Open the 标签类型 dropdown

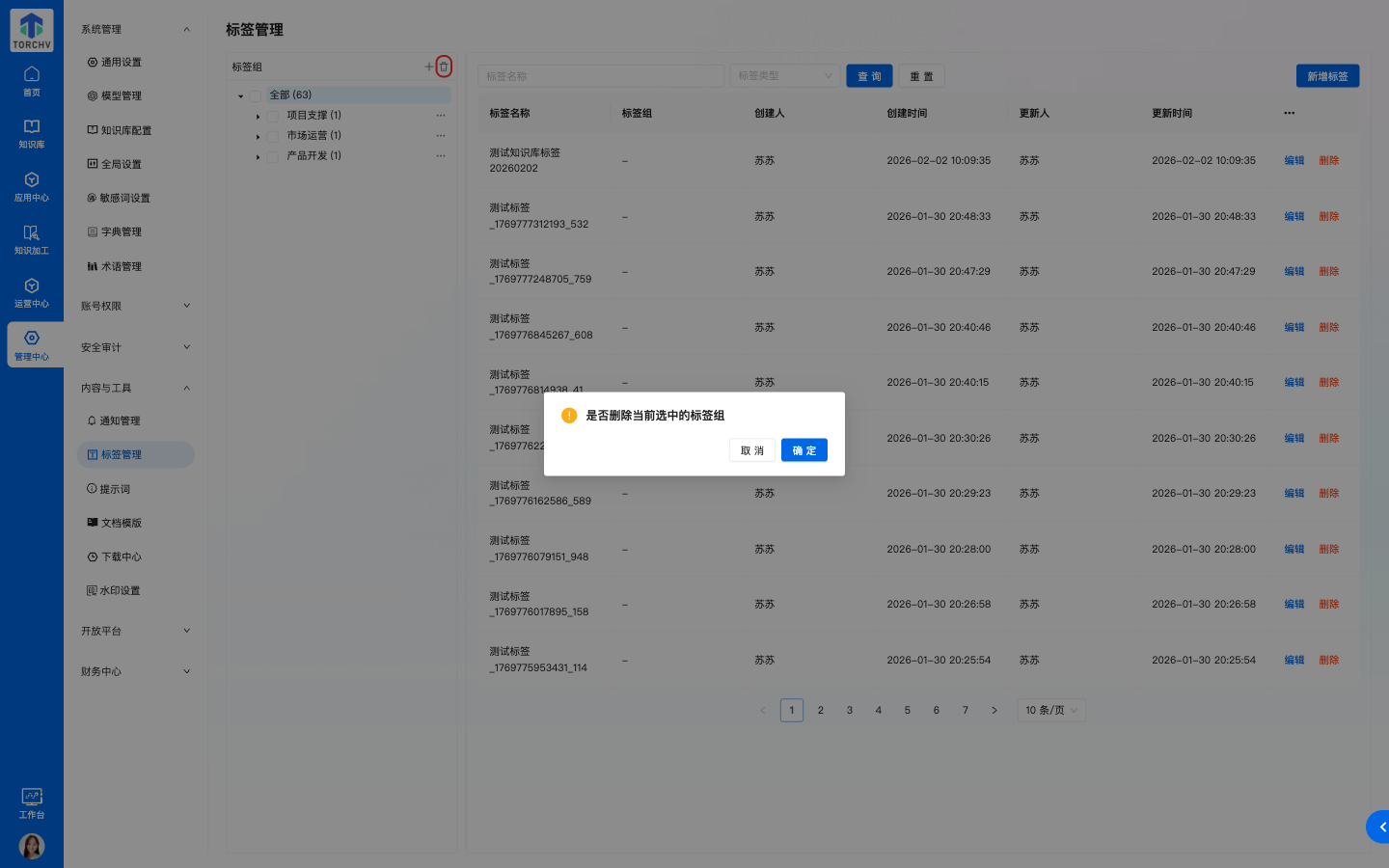(x=784, y=76)
